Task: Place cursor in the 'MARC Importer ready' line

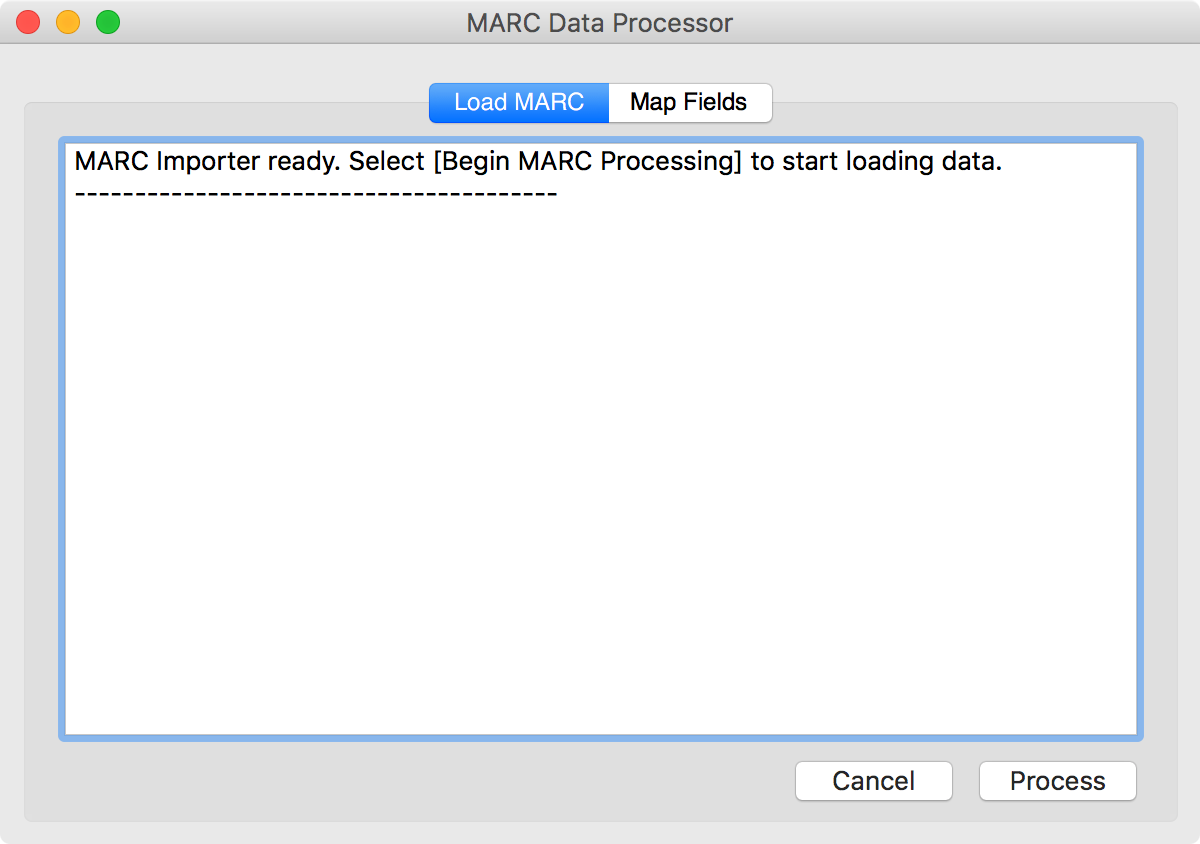Action: (538, 162)
